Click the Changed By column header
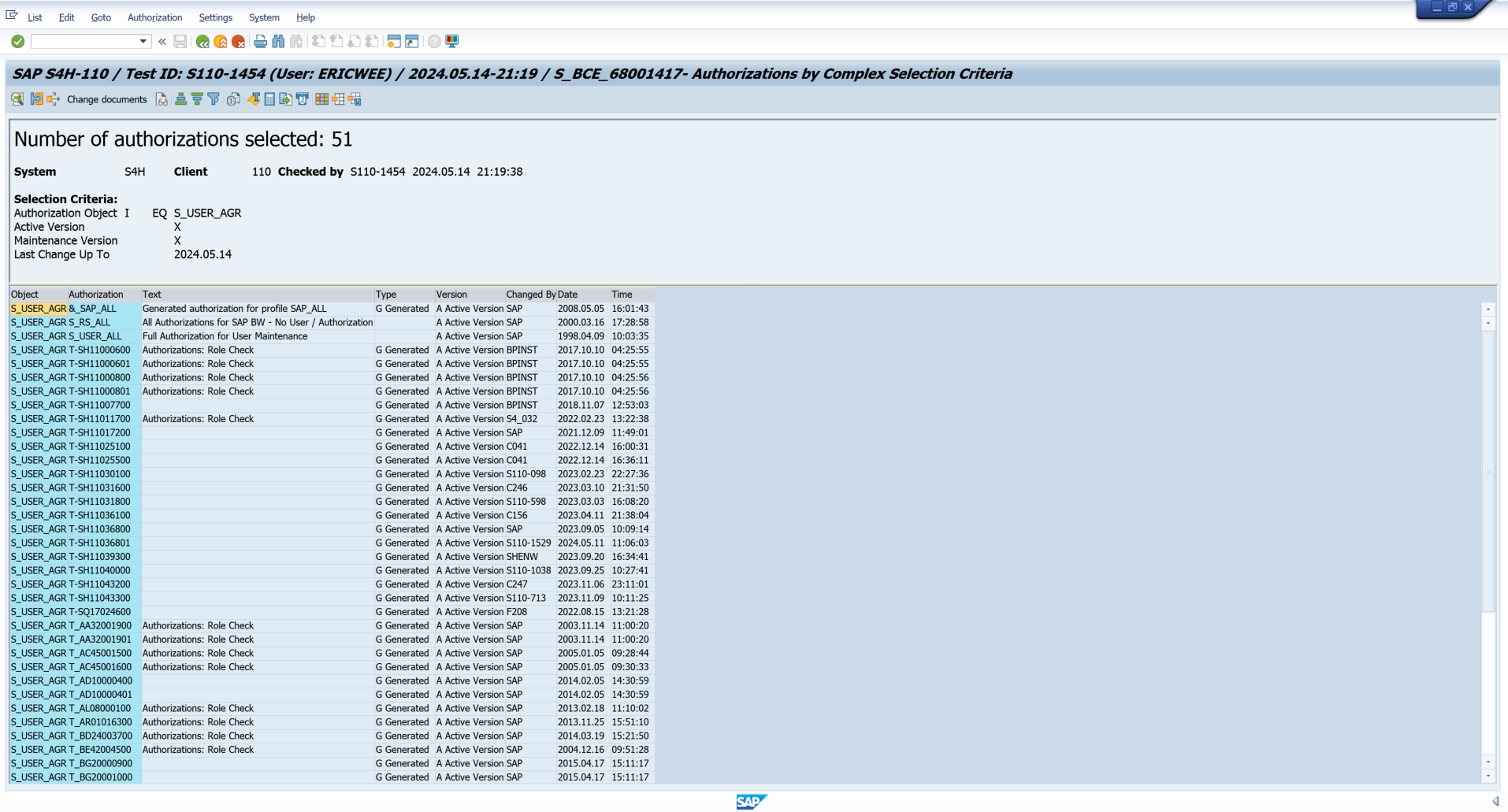This screenshot has height=812, width=1508. [x=530, y=295]
